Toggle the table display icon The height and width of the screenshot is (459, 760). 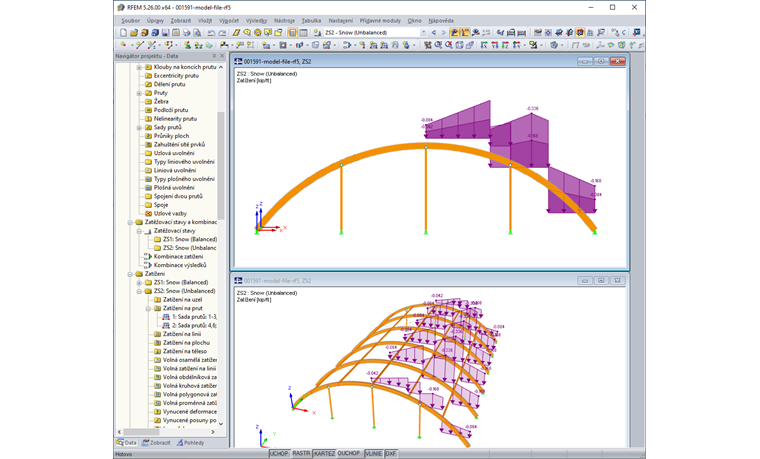tap(303, 32)
